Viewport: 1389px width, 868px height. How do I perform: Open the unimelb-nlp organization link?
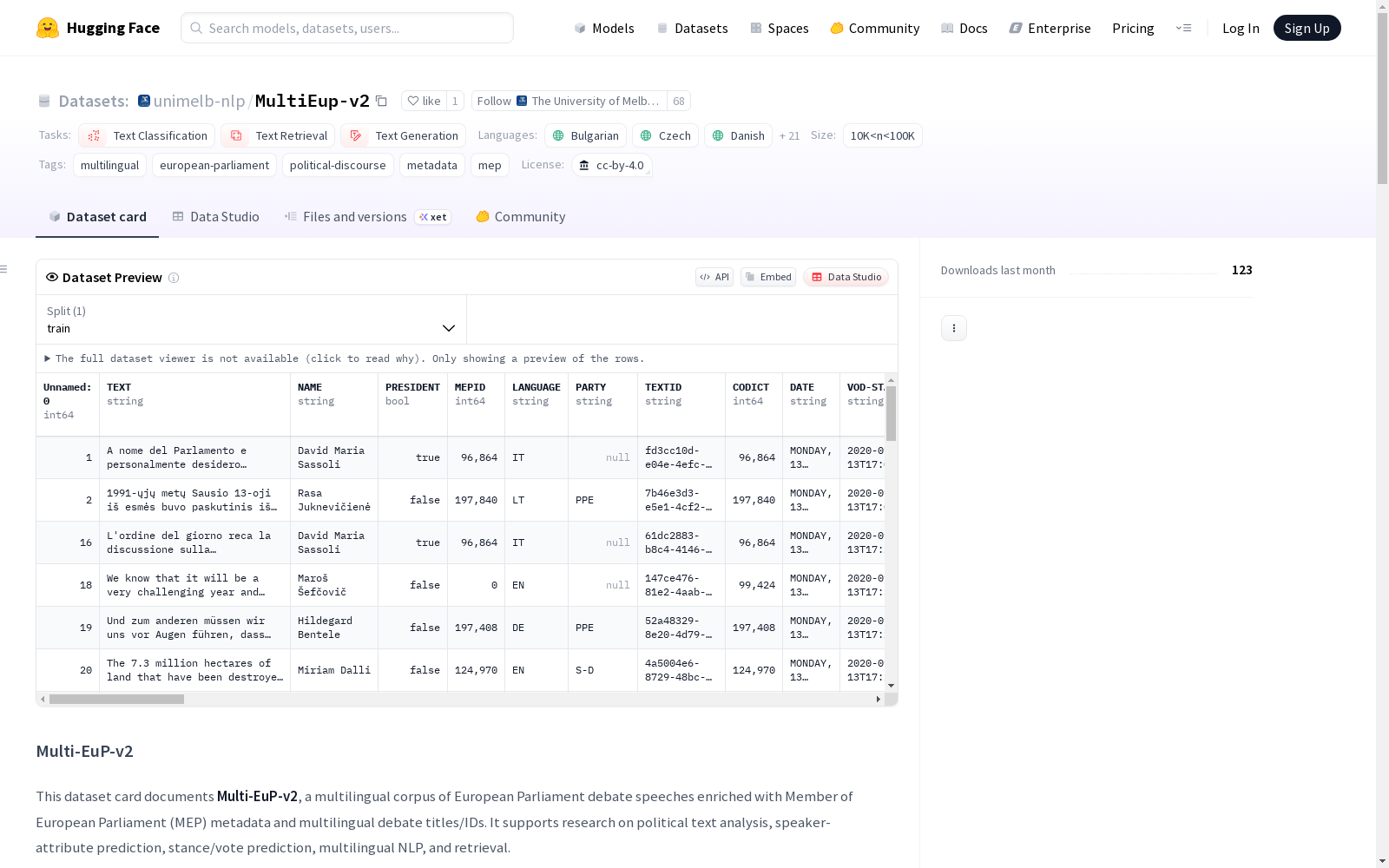(200, 101)
